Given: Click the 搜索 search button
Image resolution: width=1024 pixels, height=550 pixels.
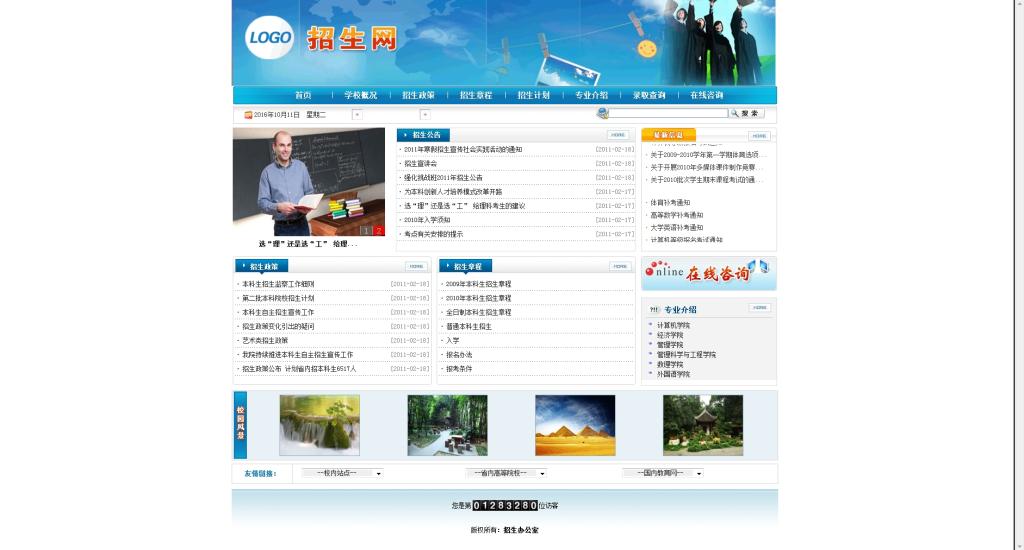Looking at the screenshot, I should [x=746, y=114].
